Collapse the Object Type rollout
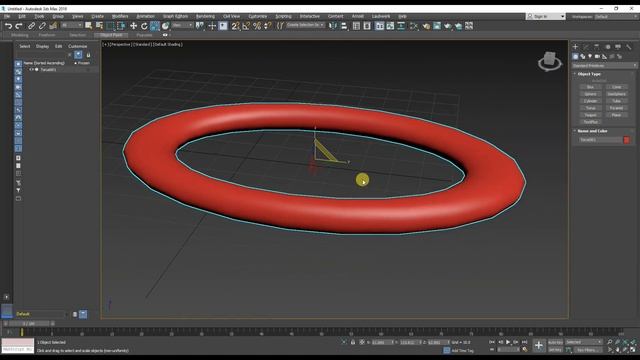This screenshot has width=640, height=360. pos(589,74)
